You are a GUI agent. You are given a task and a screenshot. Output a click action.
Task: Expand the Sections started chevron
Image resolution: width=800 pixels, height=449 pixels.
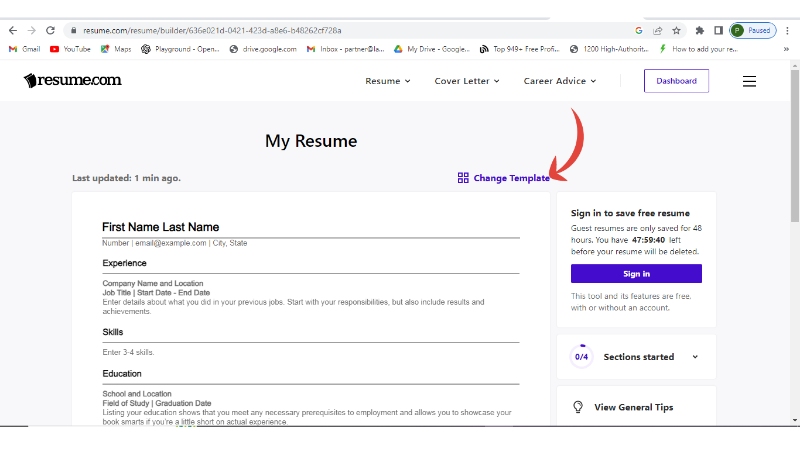coord(695,357)
